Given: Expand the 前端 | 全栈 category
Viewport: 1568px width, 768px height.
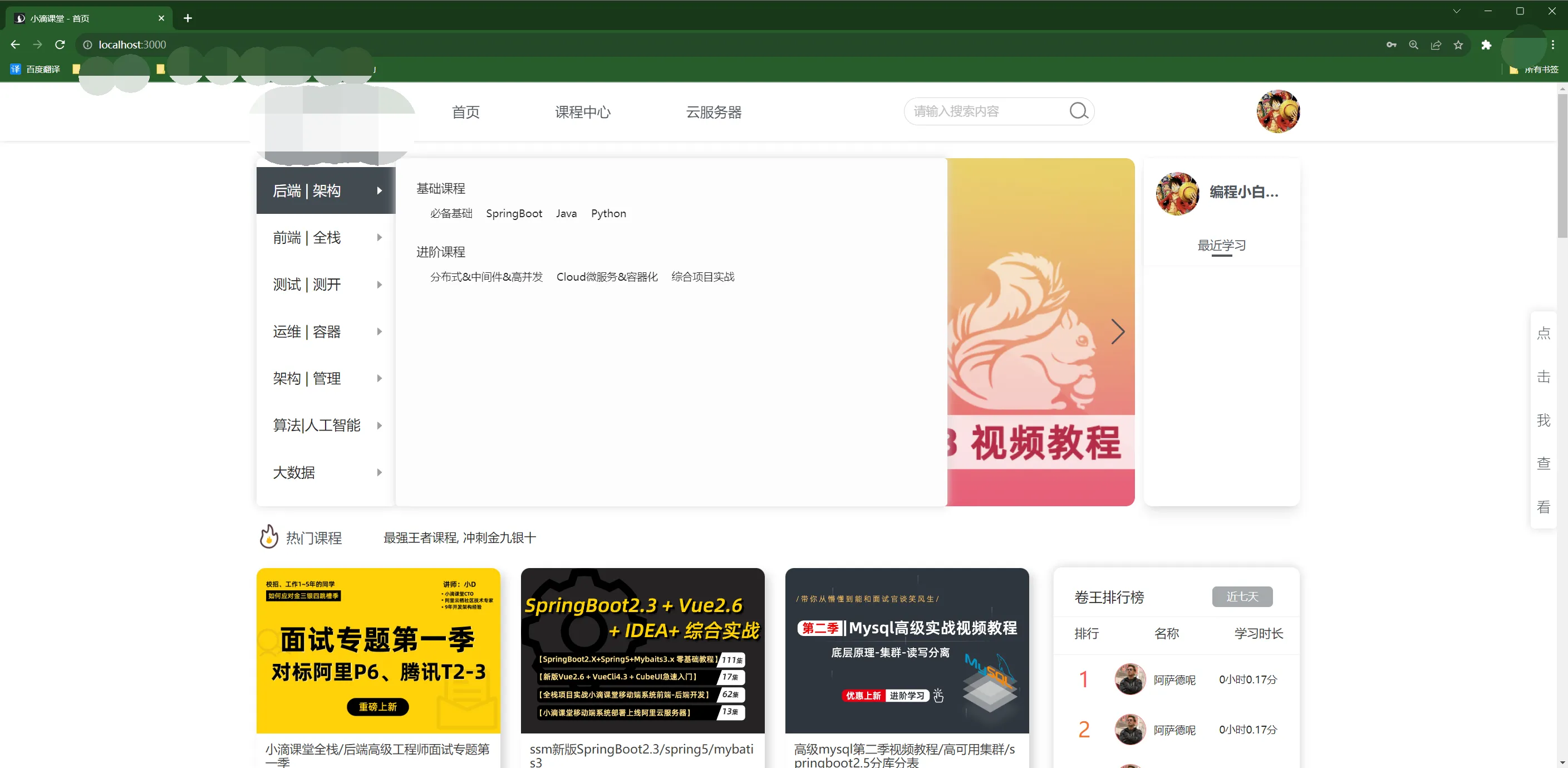Looking at the screenshot, I should tap(326, 237).
